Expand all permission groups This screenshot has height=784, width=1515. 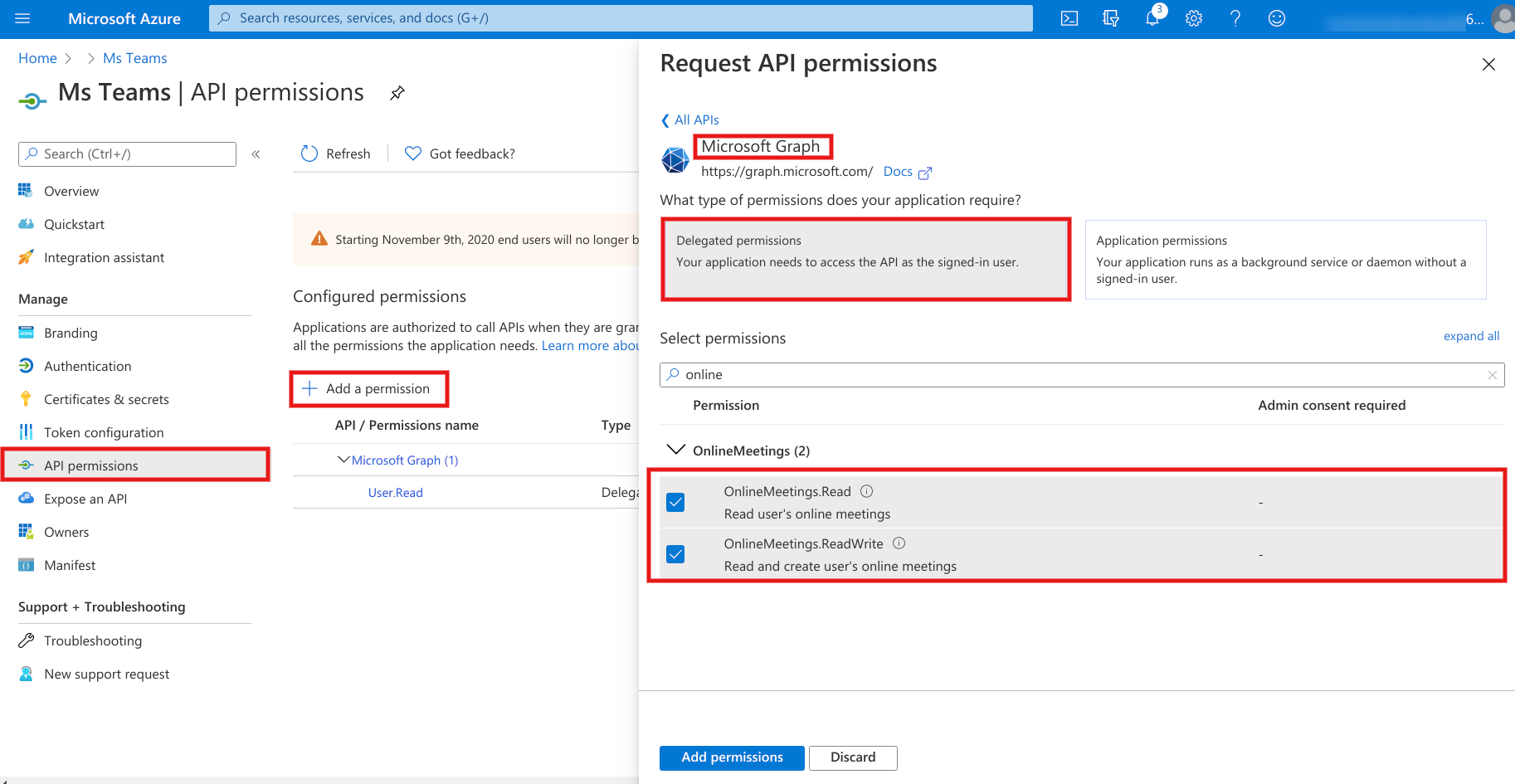(x=1471, y=336)
